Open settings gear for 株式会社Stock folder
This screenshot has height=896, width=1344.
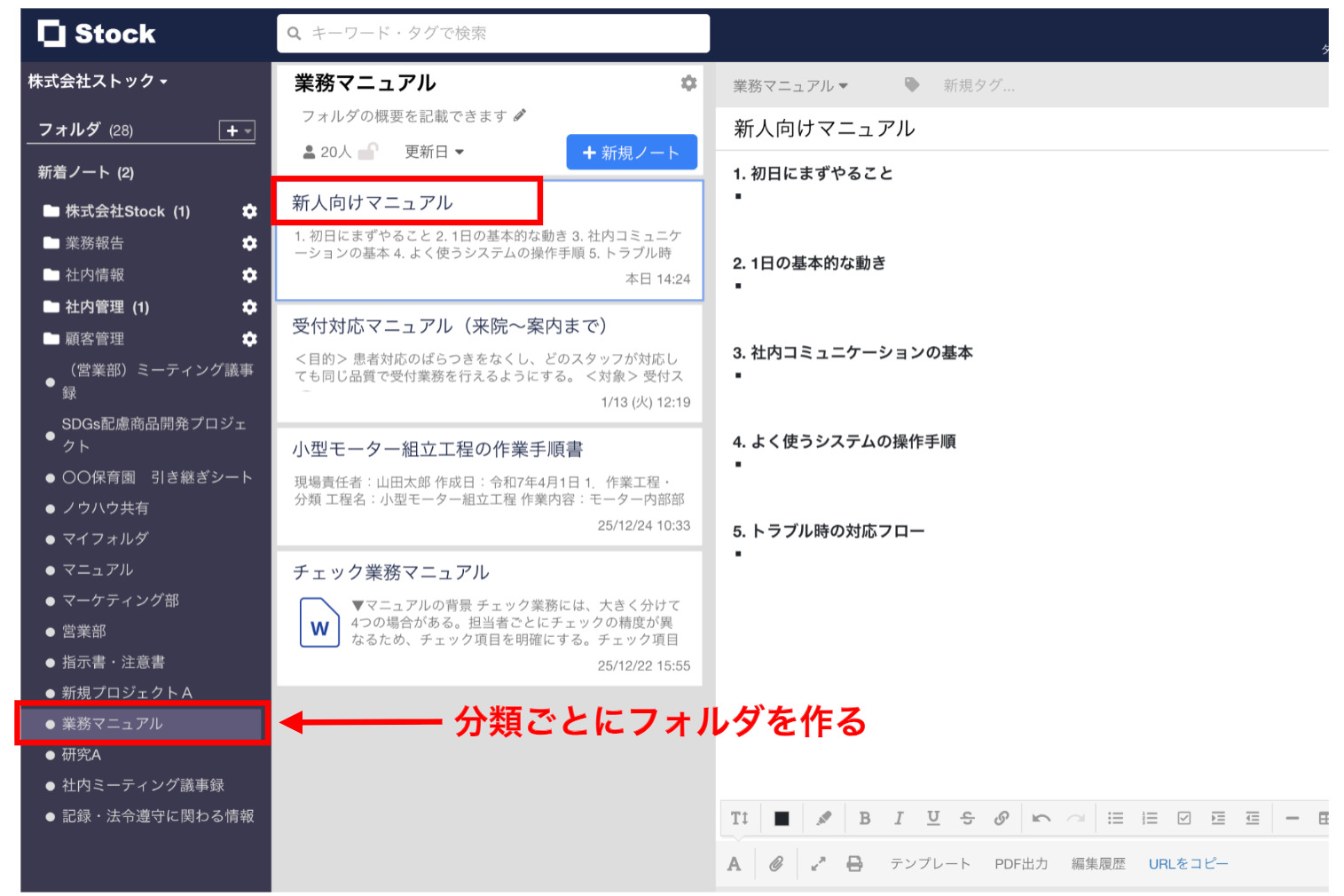pos(249,211)
